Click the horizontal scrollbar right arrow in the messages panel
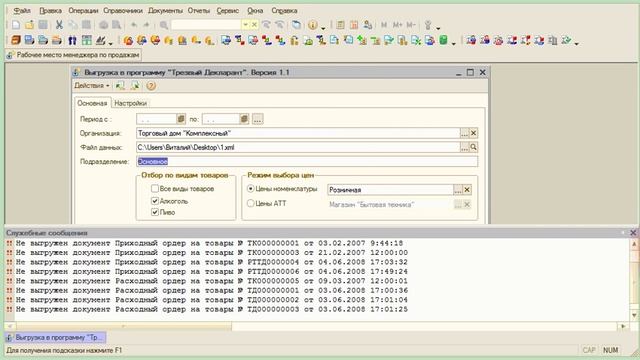 click(x=623, y=326)
